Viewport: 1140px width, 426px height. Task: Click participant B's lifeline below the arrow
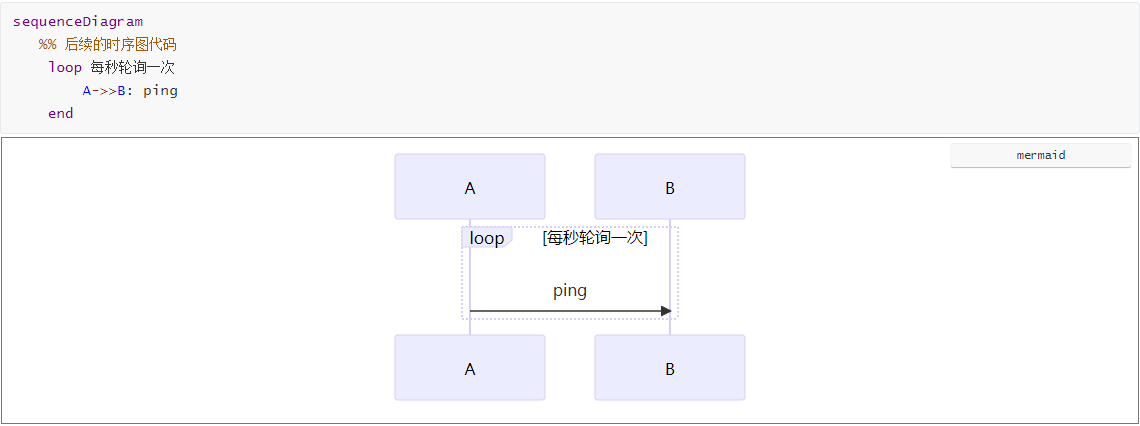670,326
